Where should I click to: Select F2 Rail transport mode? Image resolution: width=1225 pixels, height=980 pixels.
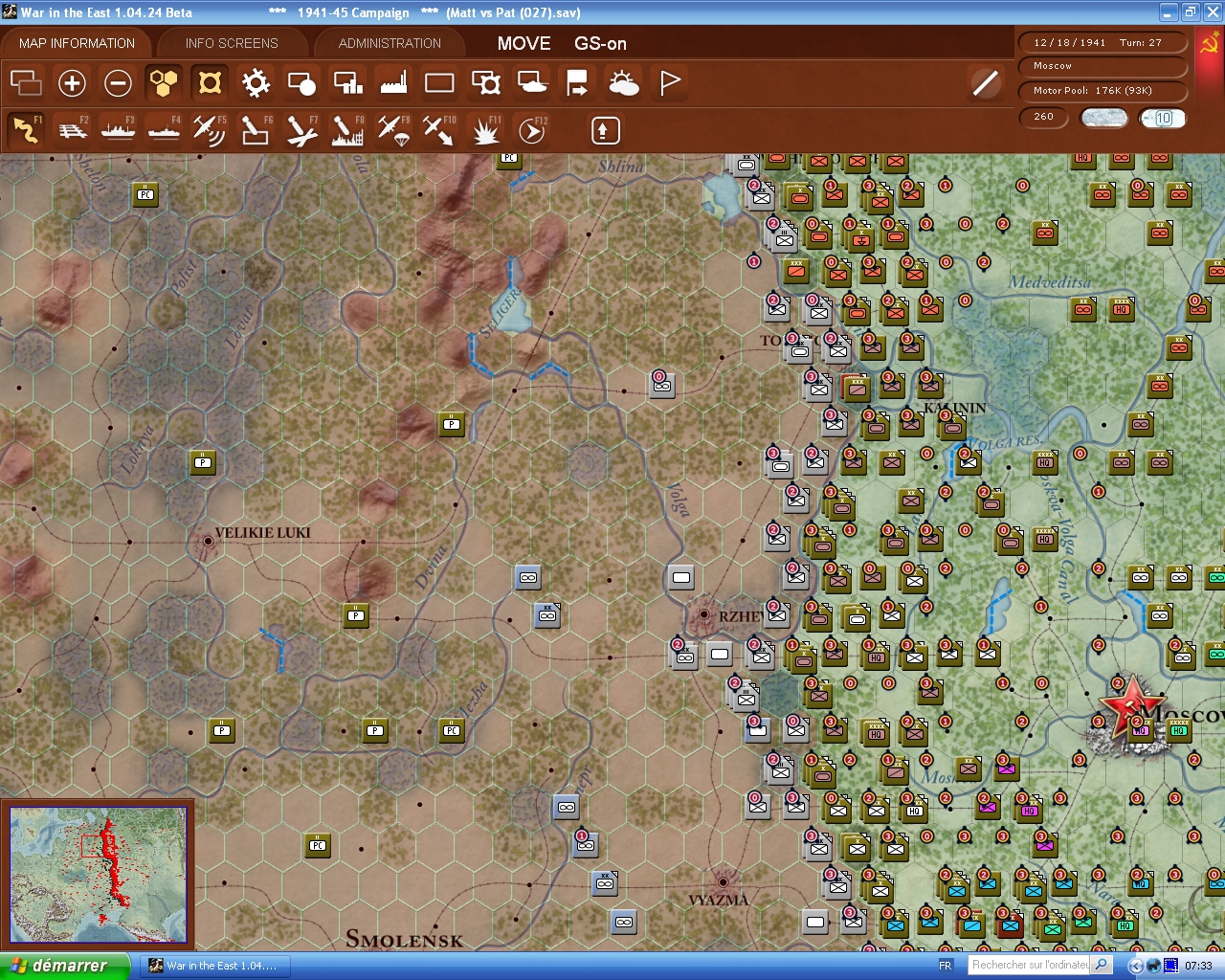72,130
